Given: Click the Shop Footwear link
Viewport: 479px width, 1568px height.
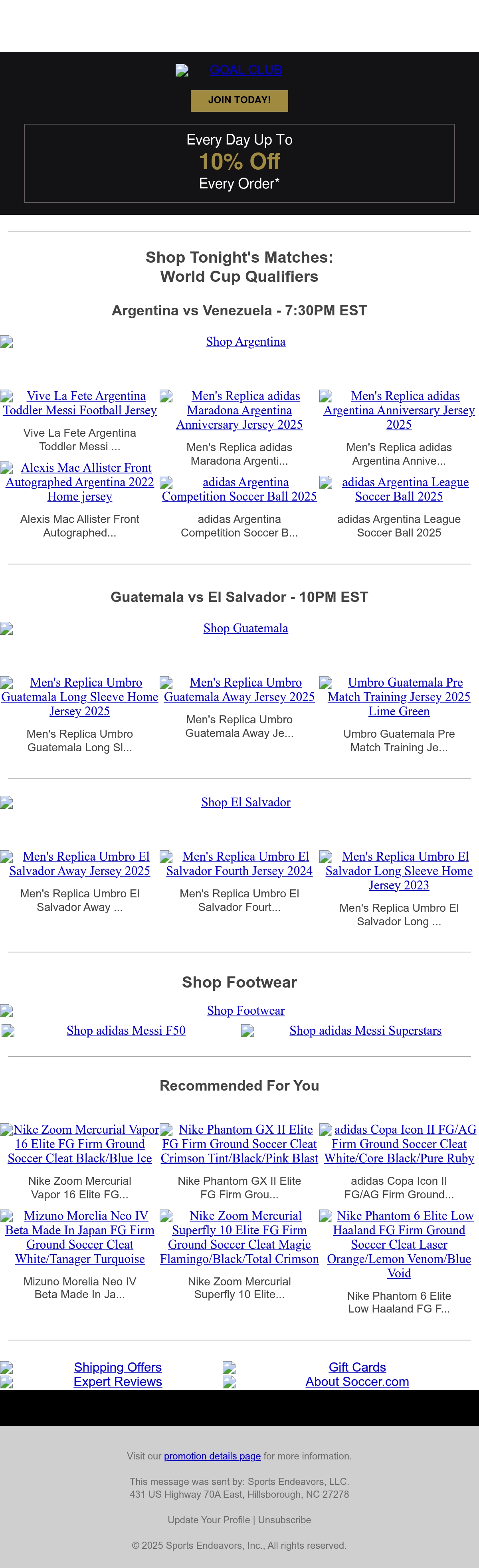Looking at the screenshot, I should (245, 1010).
